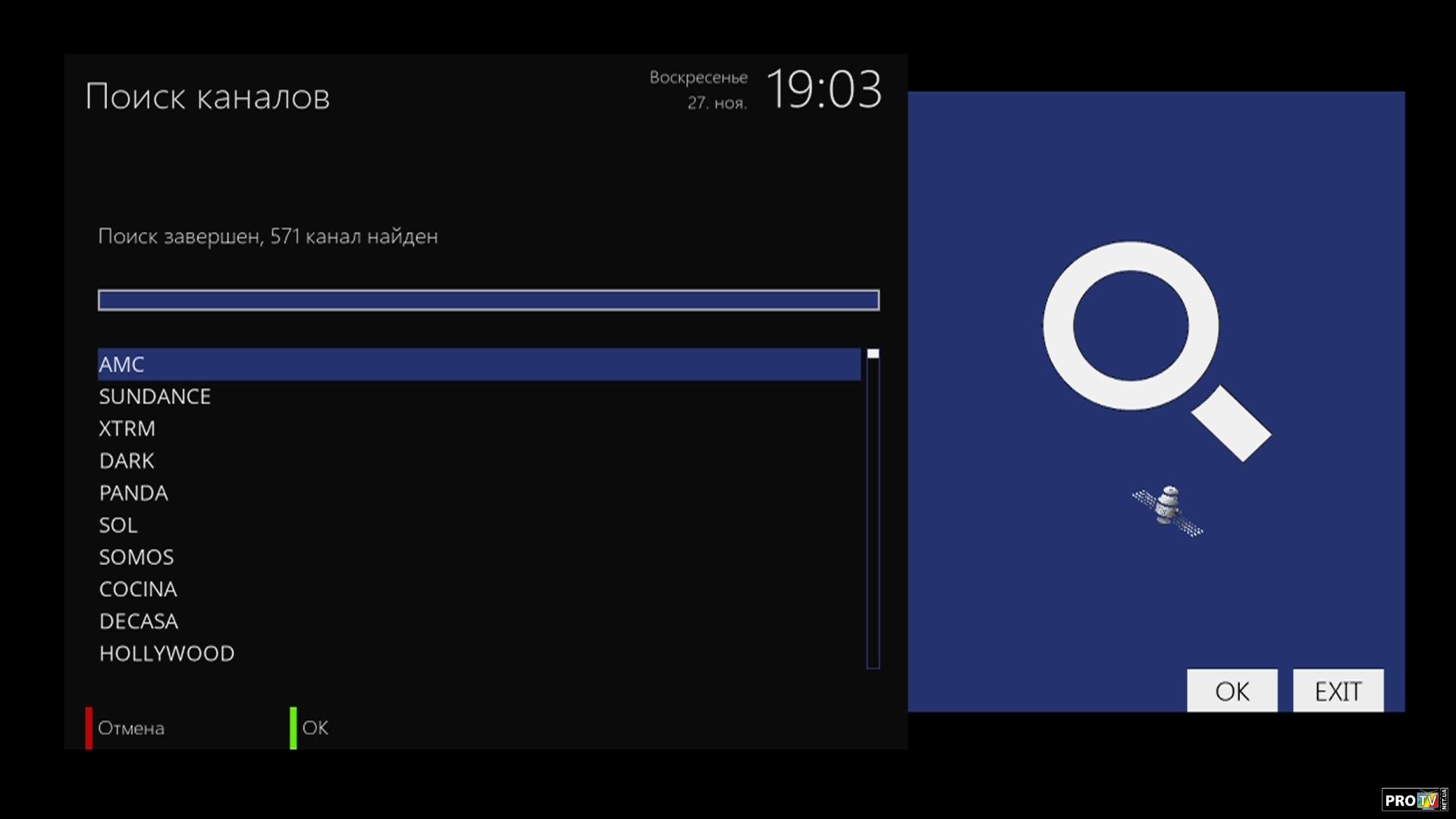Click the completed scan progress bar

(488, 300)
